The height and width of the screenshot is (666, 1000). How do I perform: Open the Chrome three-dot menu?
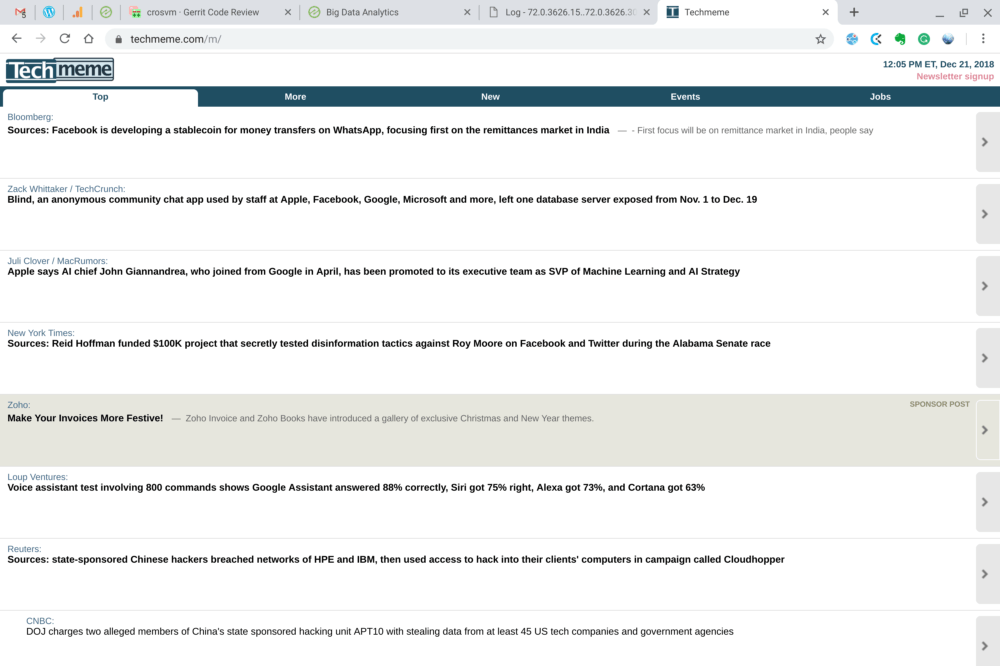tap(983, 39)
